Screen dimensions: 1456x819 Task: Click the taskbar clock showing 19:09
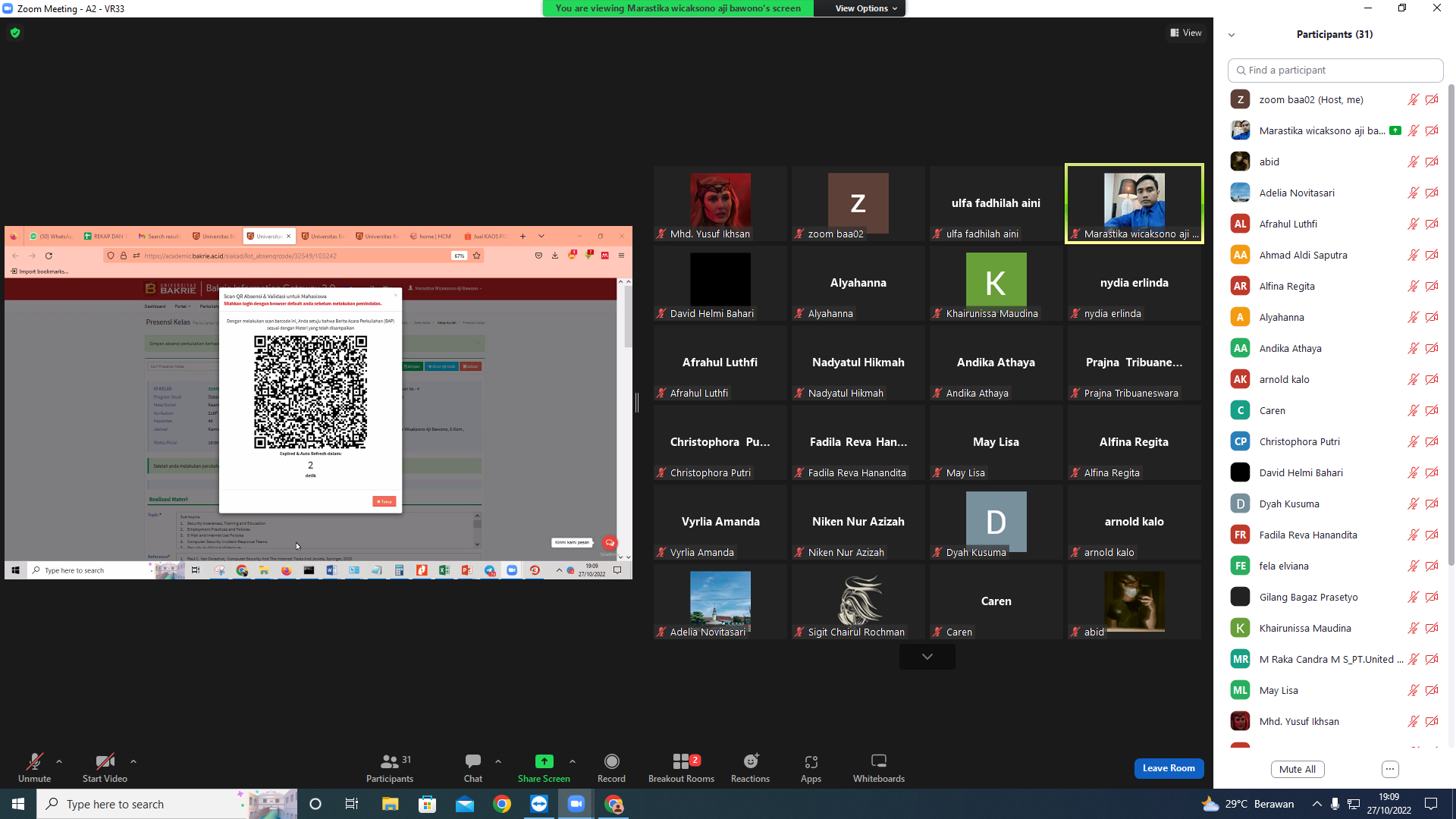point(1389,804)
